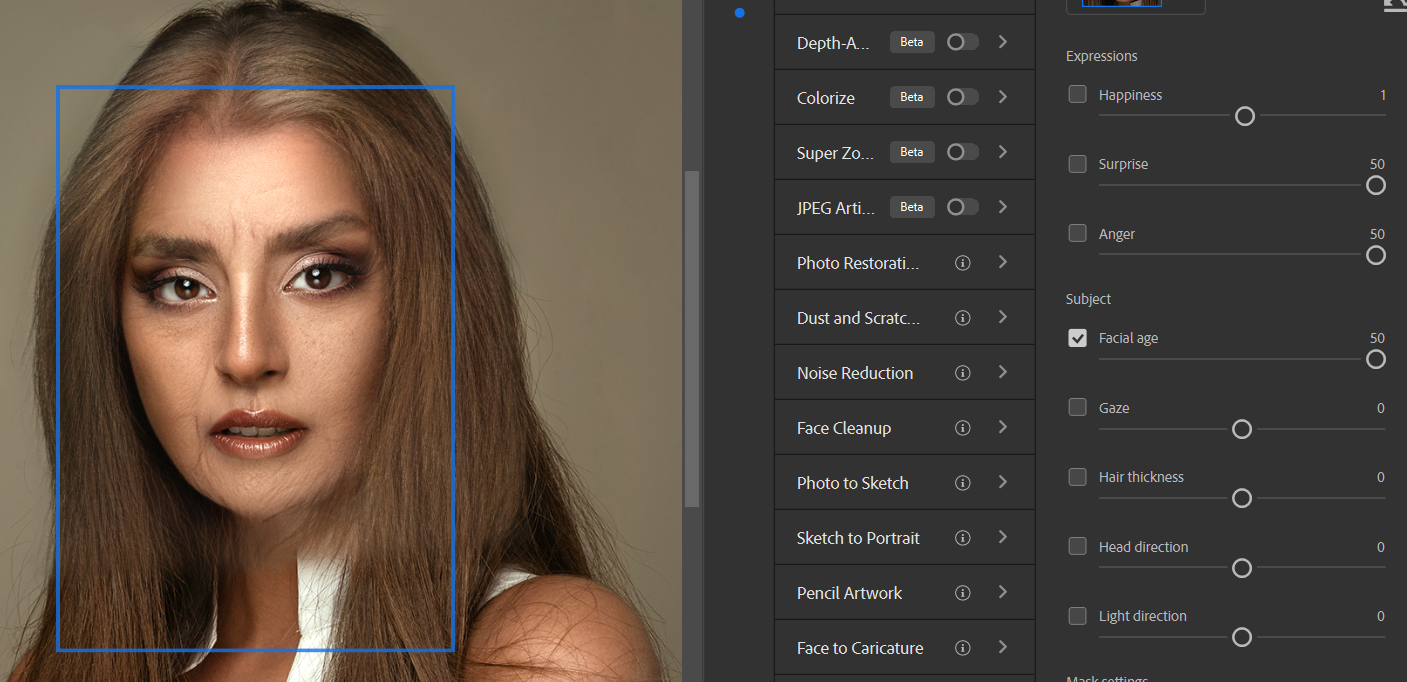Expand the Colorize filter chevron
Screen dimensions: 1407x682
click(x=1003, y=97)
